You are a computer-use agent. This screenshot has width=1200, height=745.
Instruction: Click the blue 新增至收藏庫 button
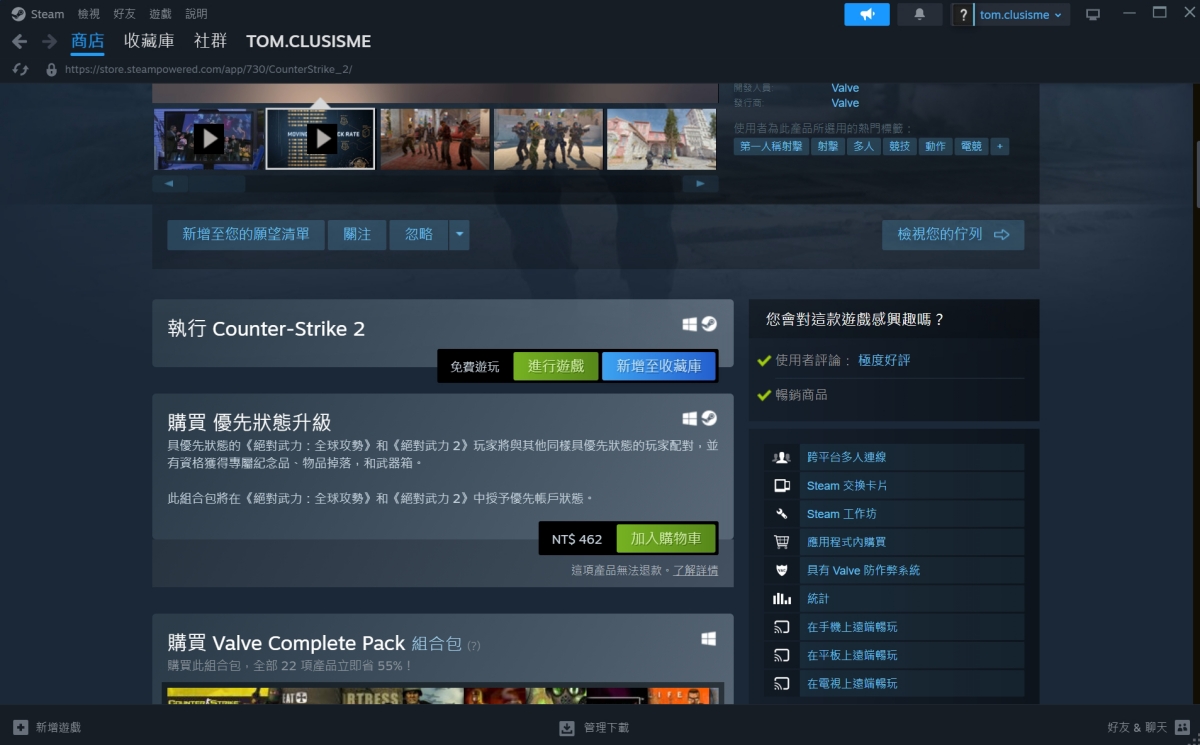(x=659, y=366)
